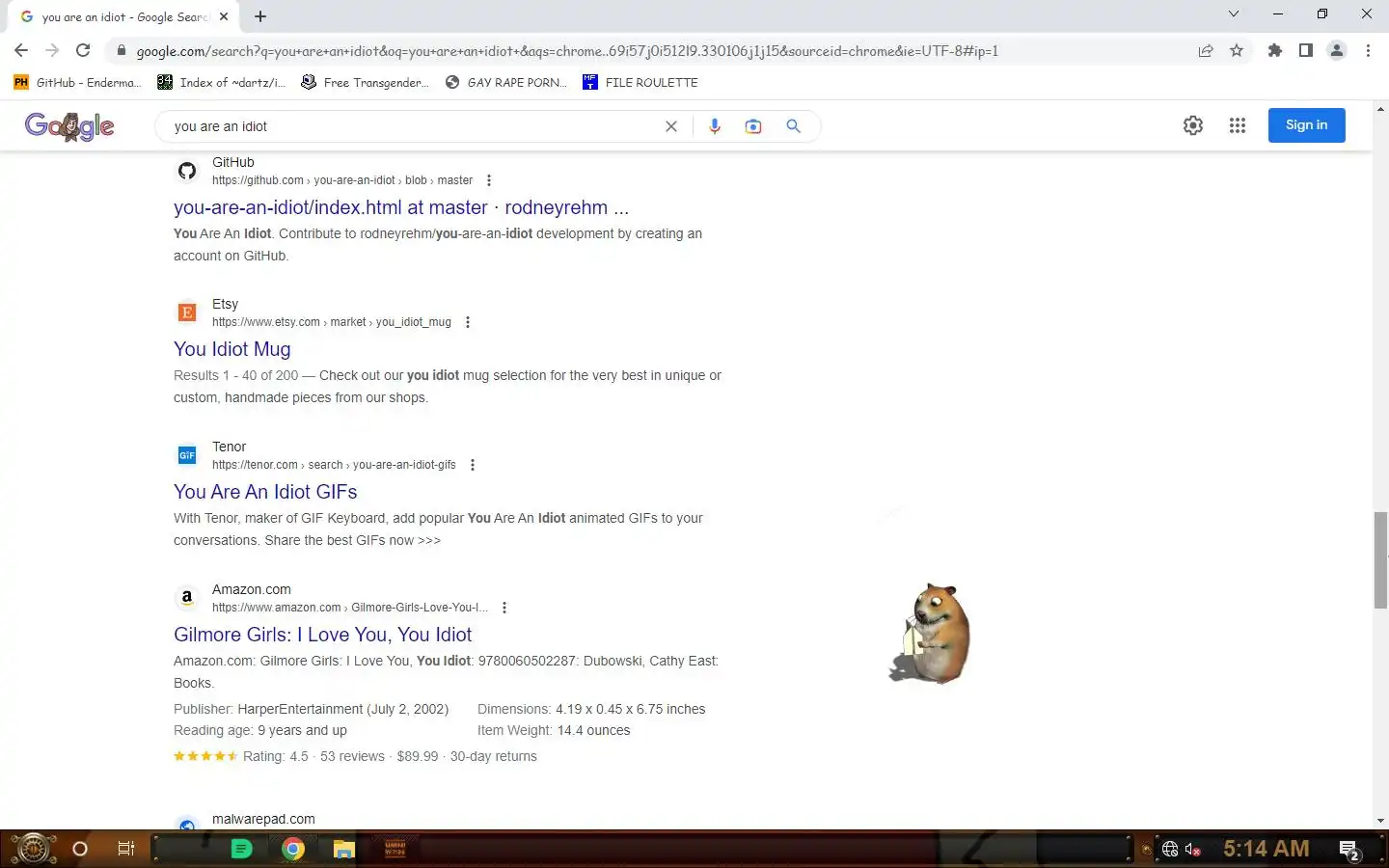Screen dimensions: 1389x868
Task: Close the 'you are an idiot' tab
Action: click(224, 16)
